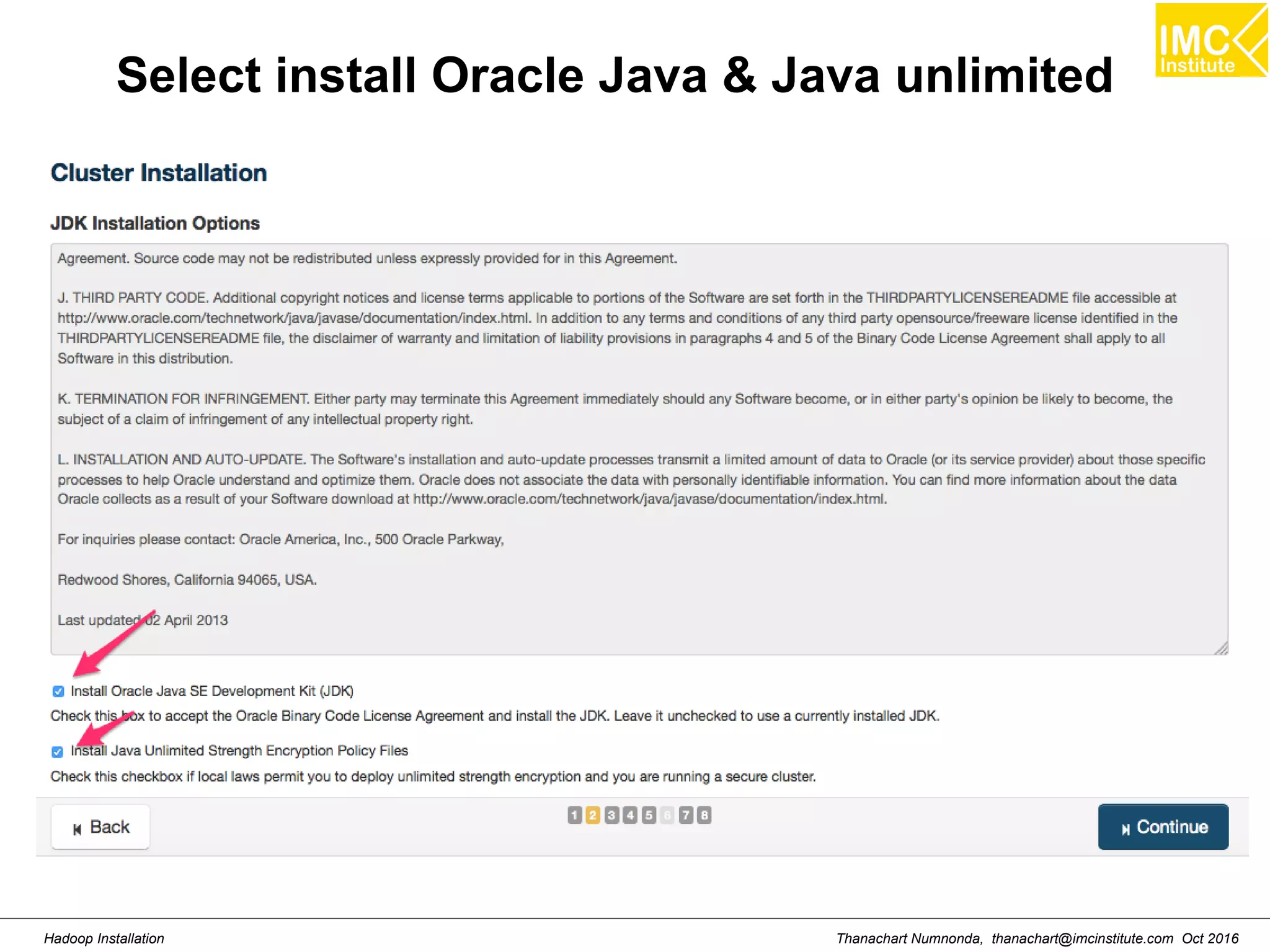Click the Cluster Installation heading
The image size is (1270, 952).
(159, 173)
